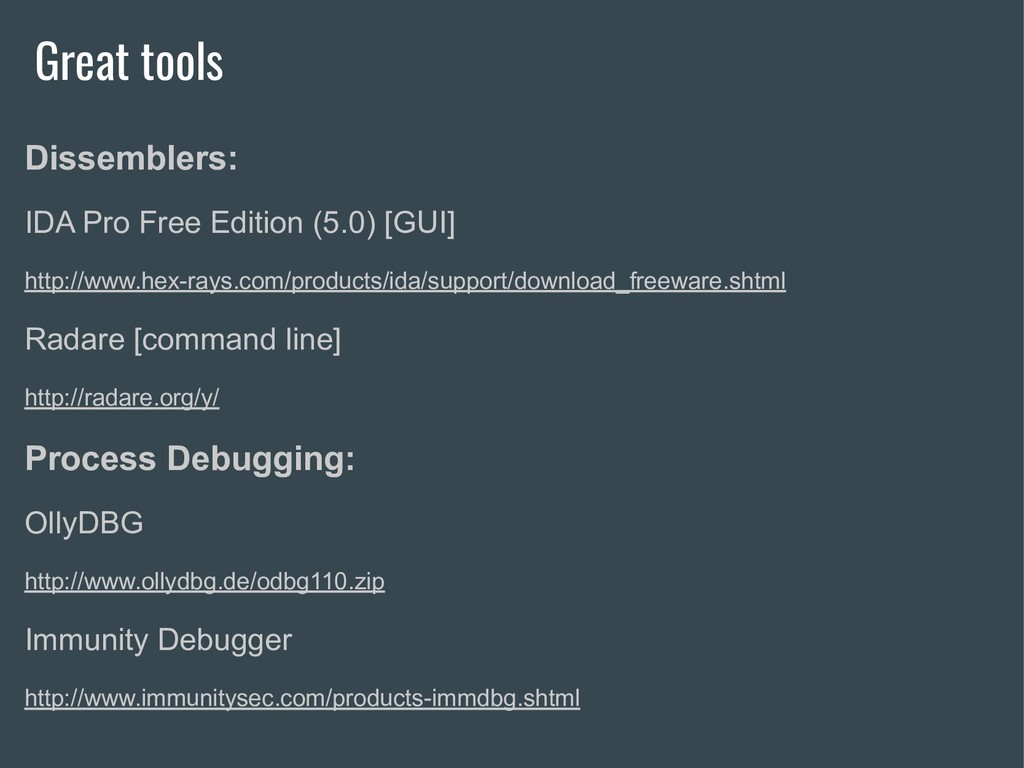Viewport: 1024px width, 768px height.
Task: Click the word "Debugging:" in the bold heading
Action: coord(261,460)
